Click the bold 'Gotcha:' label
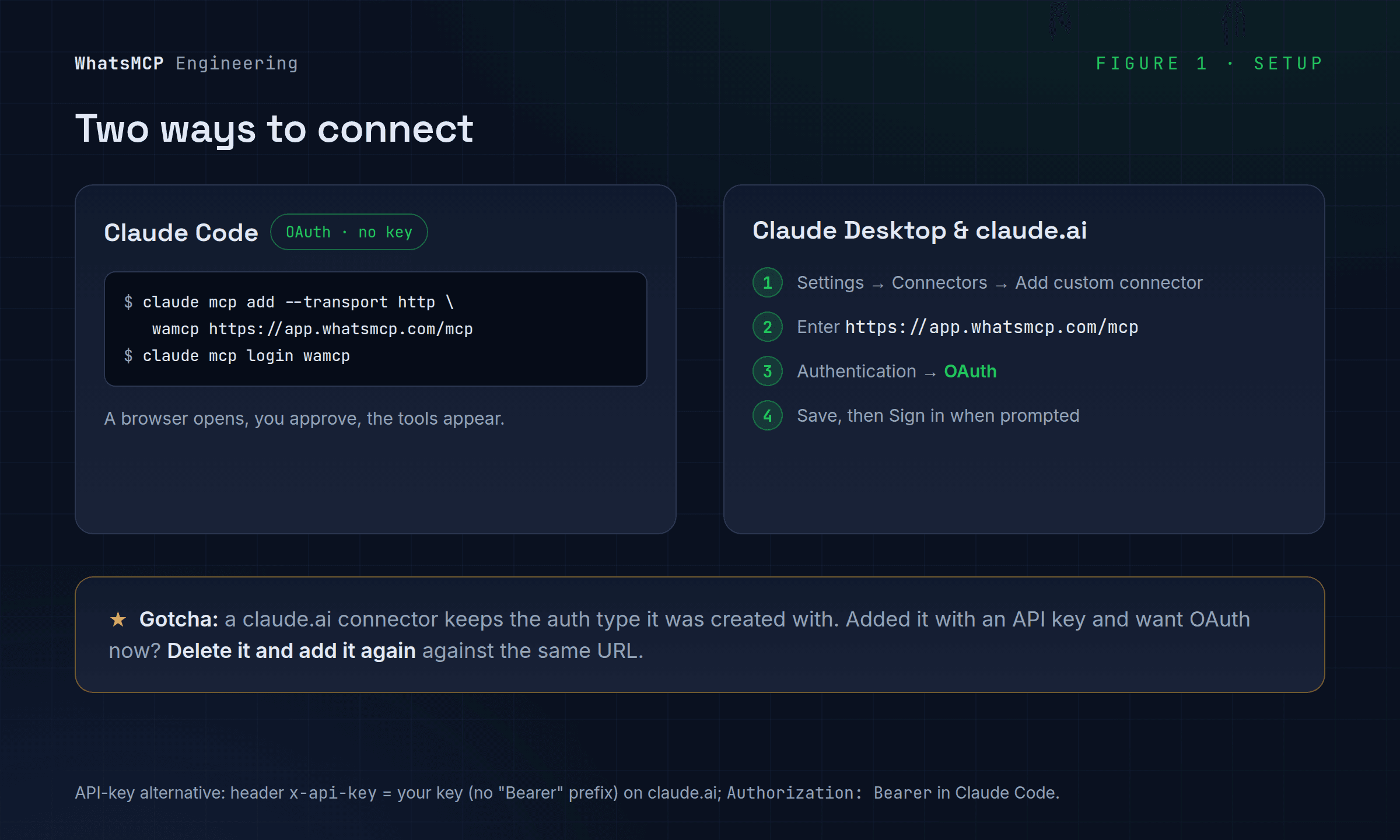The width and height of the screenshot is (1400, 840). coord(178,619)
